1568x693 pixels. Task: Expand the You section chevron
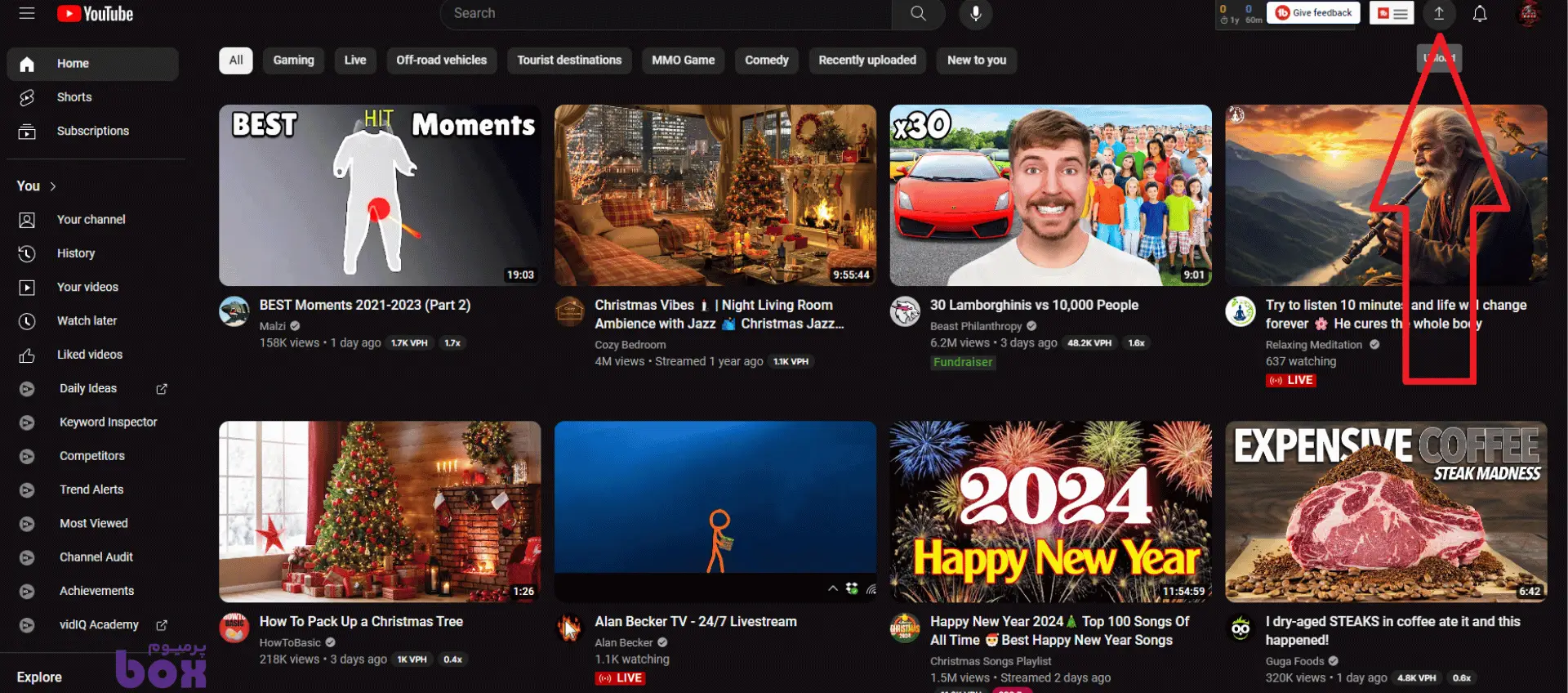pos(53,186)
